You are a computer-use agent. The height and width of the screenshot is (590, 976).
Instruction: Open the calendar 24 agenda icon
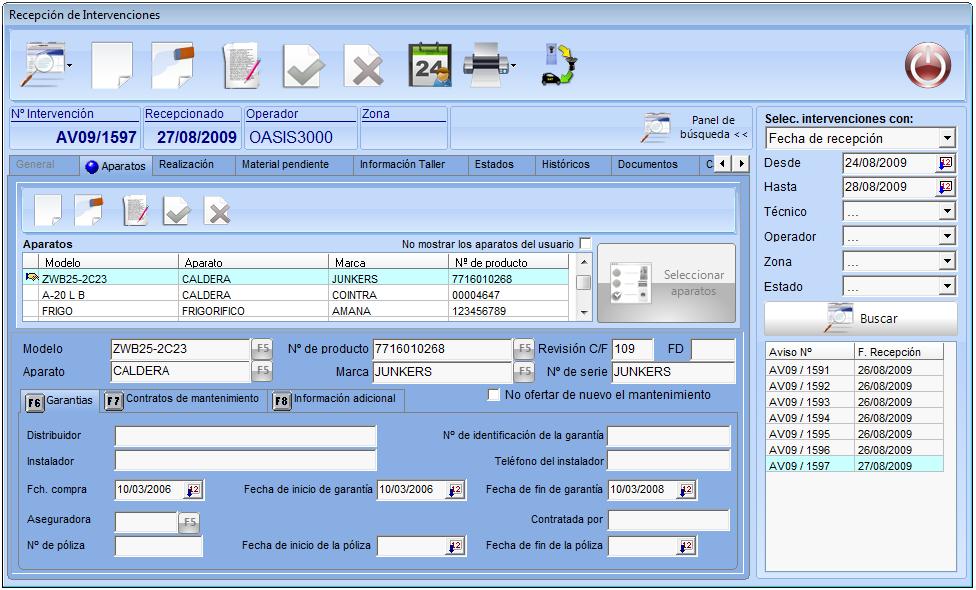tap(429, 65)
